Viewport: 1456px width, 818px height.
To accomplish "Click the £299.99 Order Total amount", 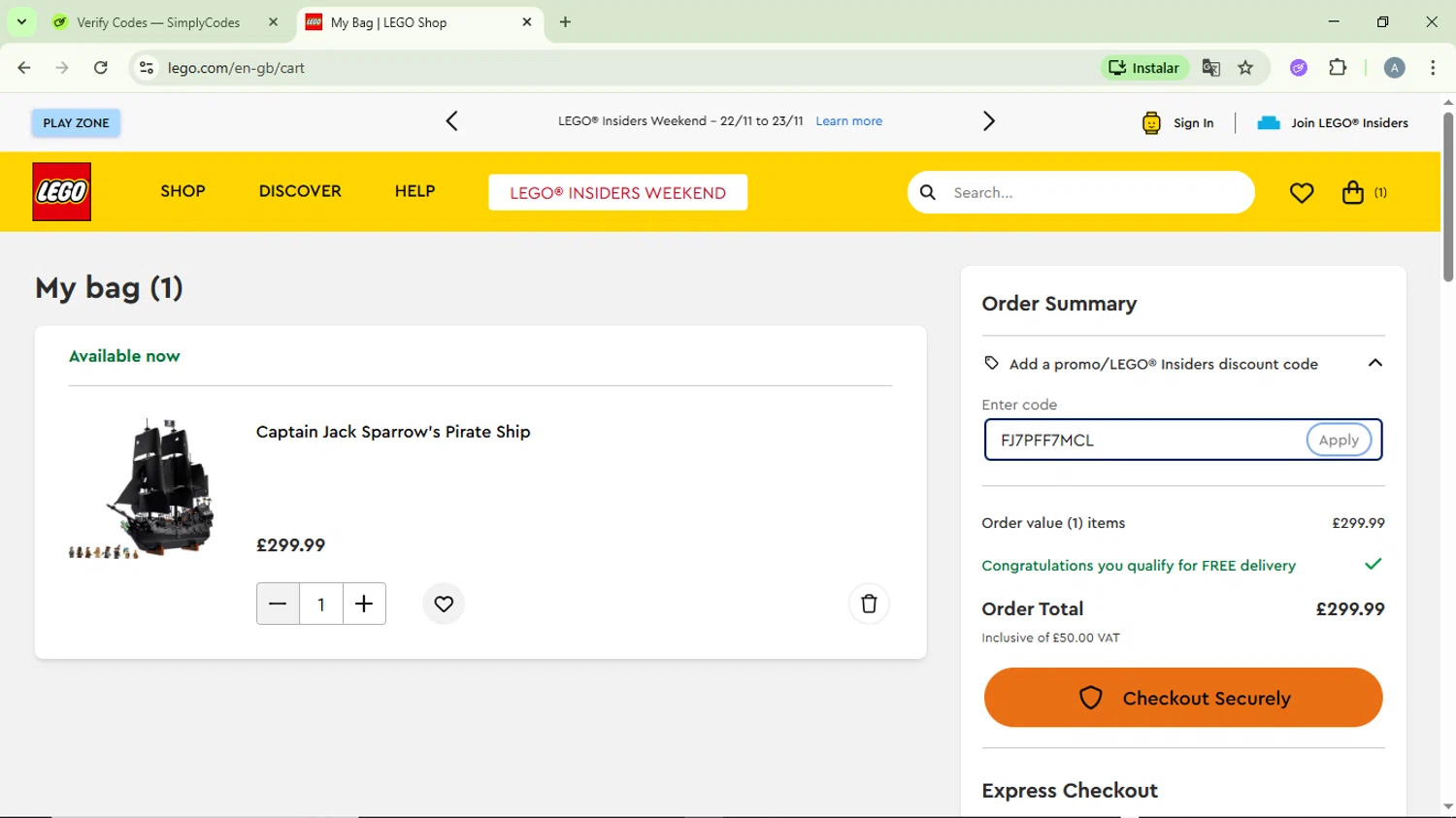I will [1350, 608].
